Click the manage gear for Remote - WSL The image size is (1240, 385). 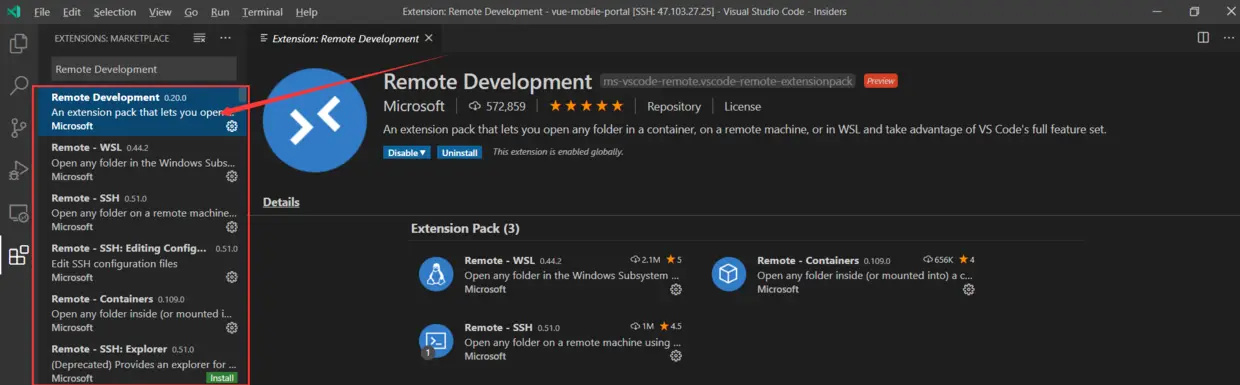[232, 176]
